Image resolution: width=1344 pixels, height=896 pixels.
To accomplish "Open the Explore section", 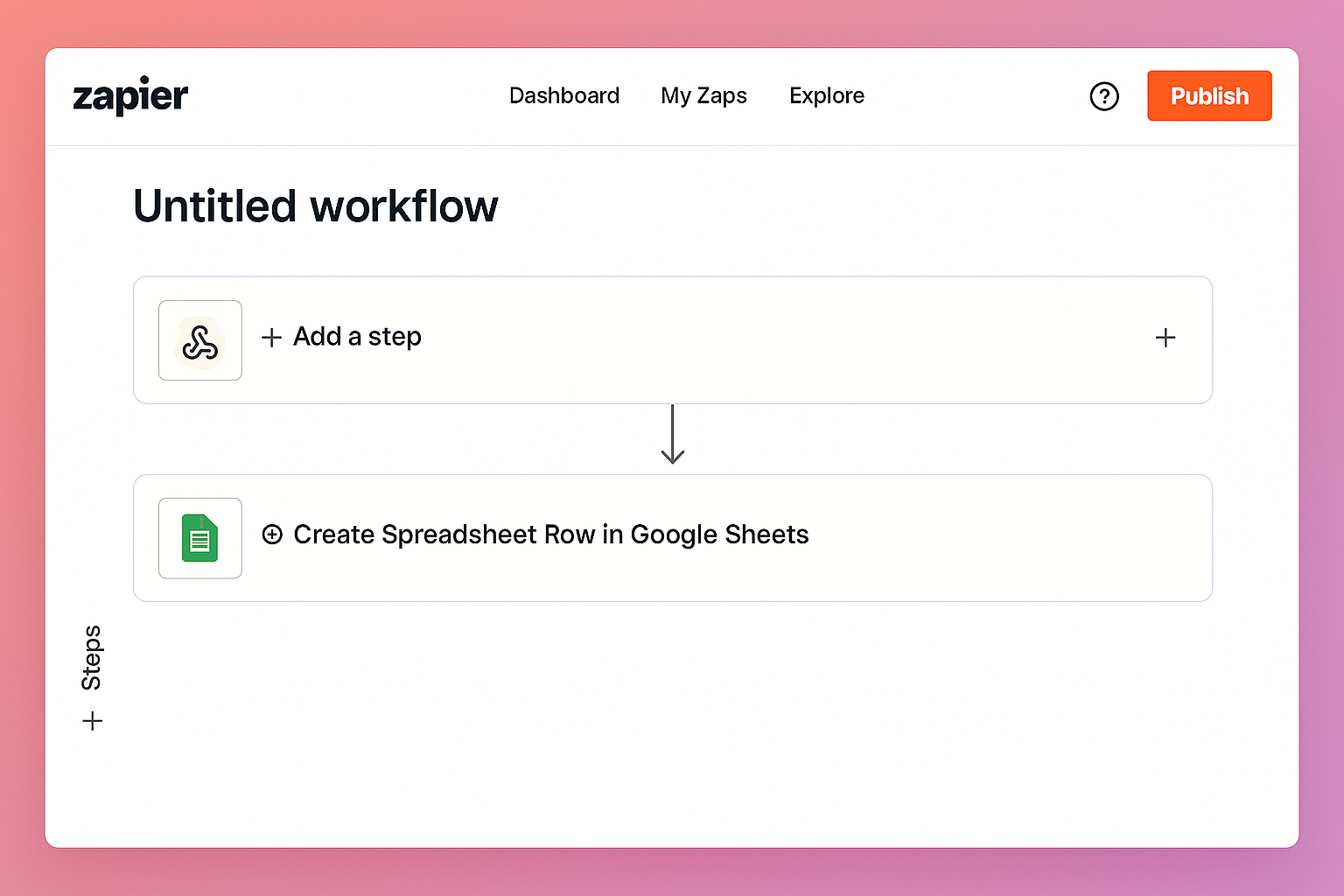I will [x=826, y=96].
